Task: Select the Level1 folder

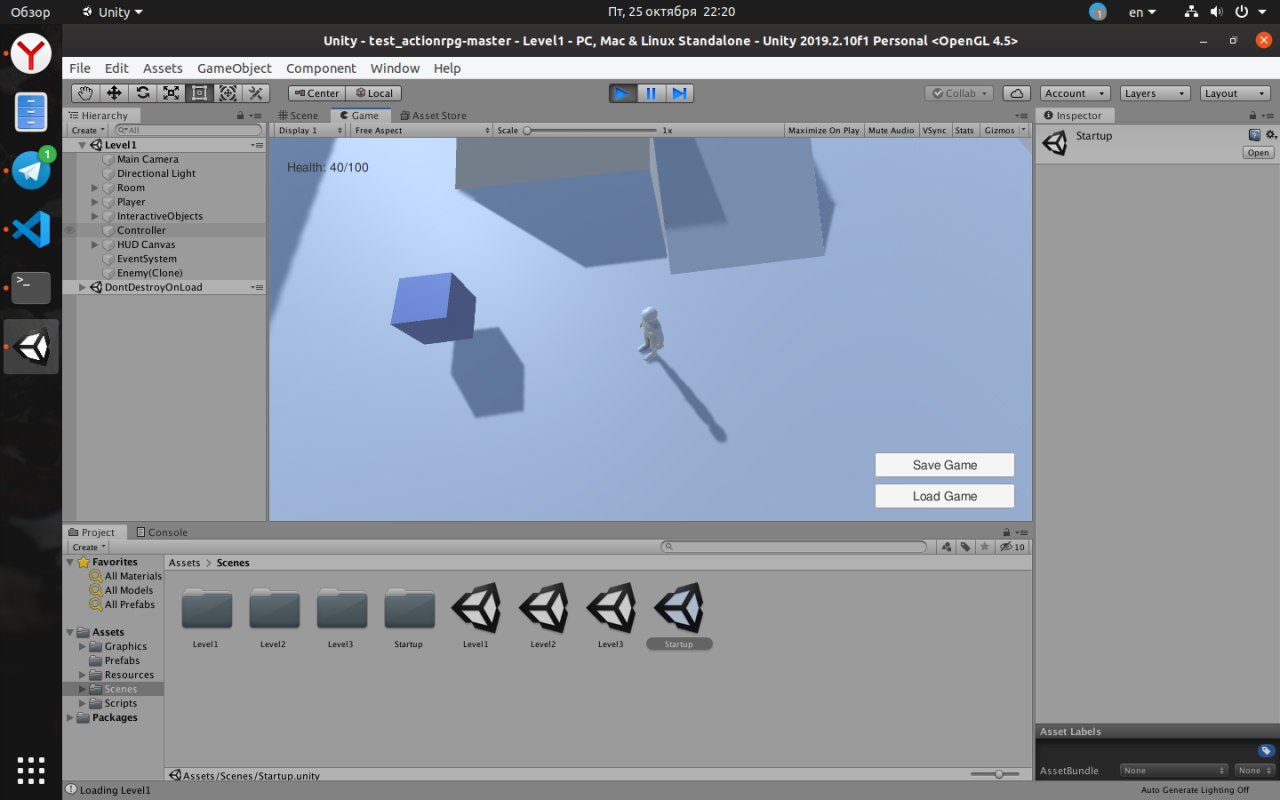Action: pyautogui.click(x=206, y=608)
